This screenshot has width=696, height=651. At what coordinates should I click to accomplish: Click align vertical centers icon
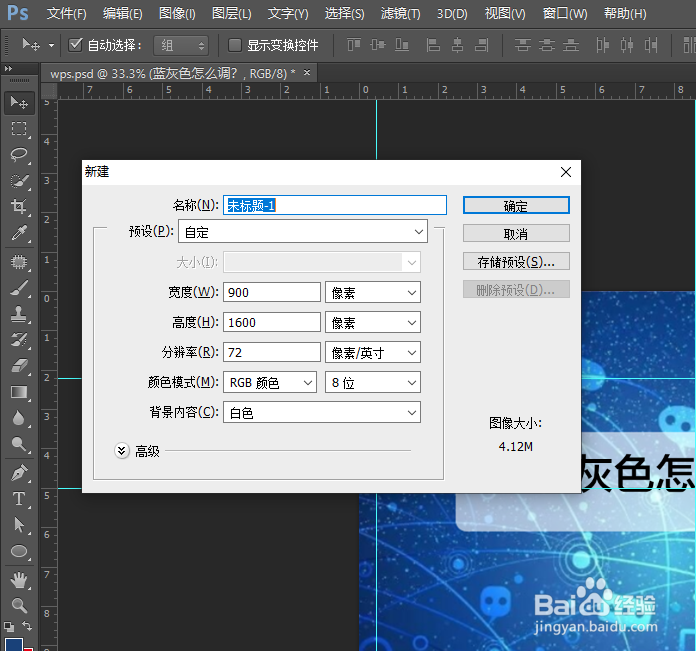click(378, 45)
